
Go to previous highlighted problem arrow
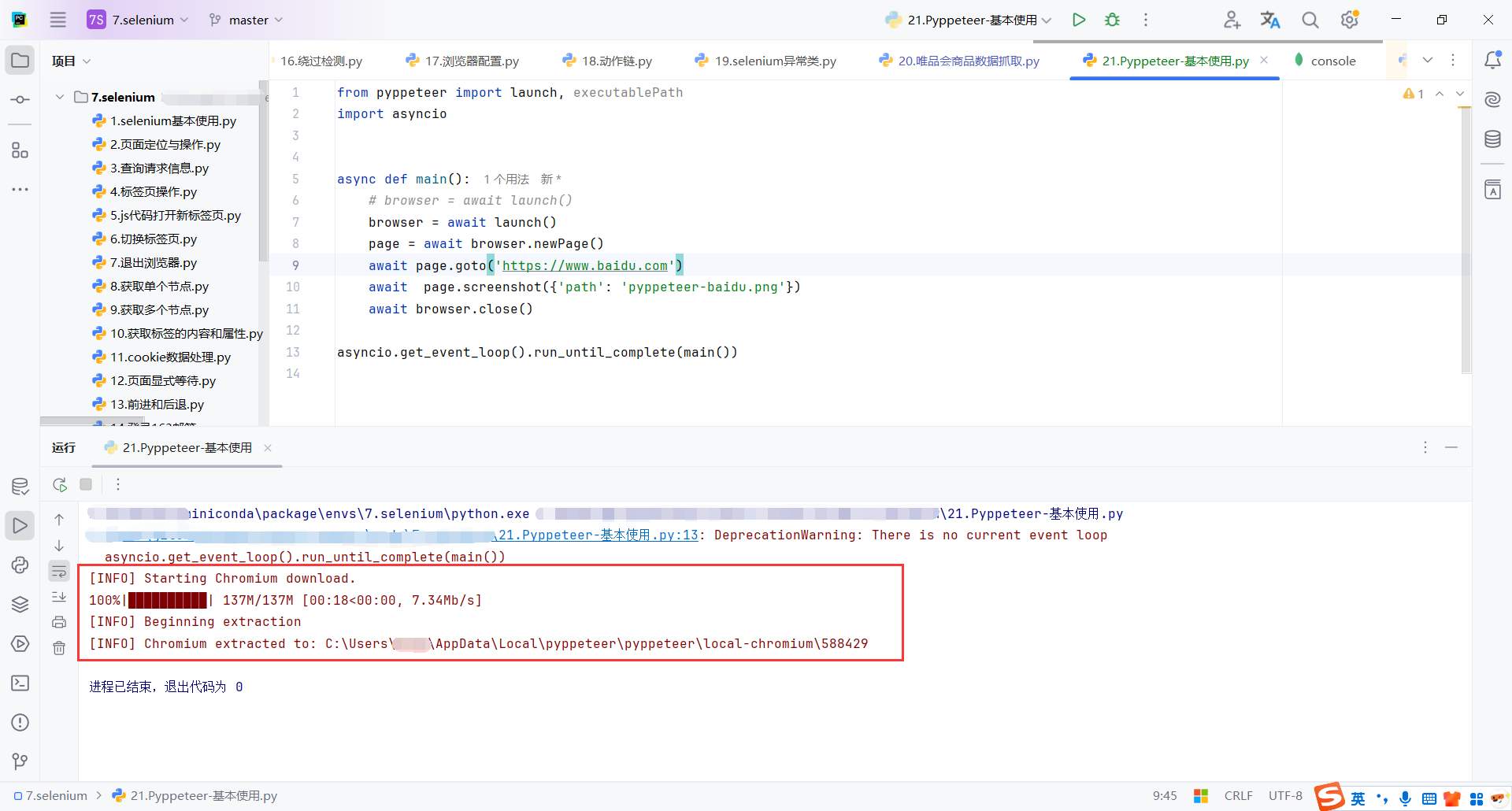(1440, 94)
